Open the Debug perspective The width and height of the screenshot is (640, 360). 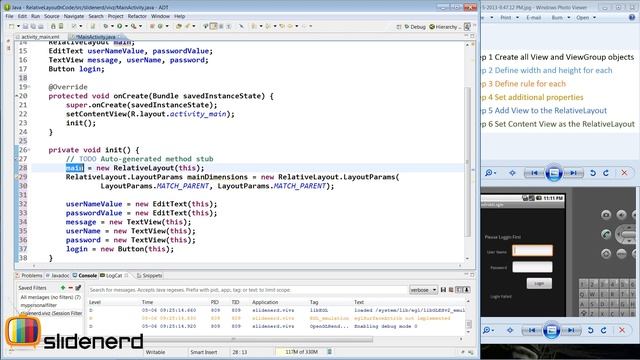click(415, 27)
